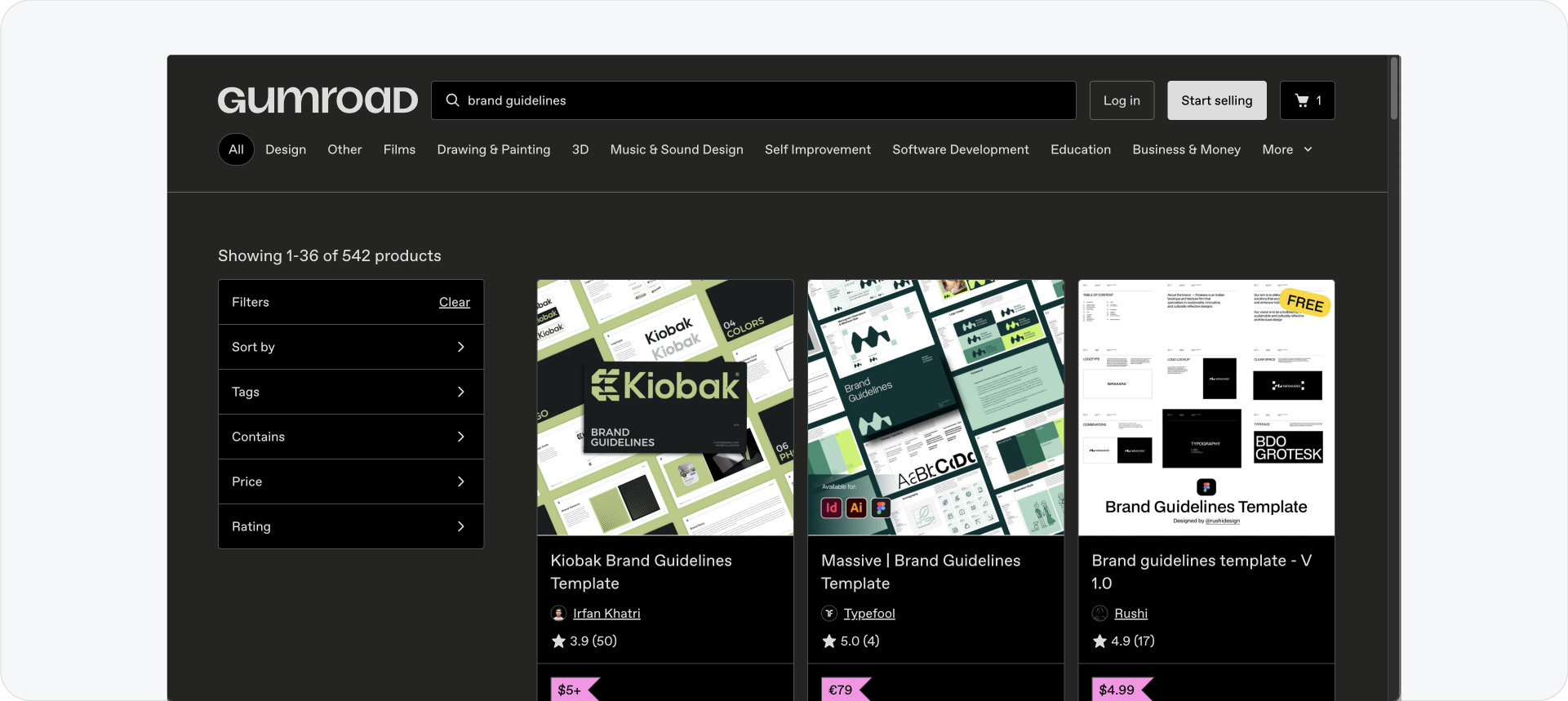Viewport: 1568px width, 701px height.
Task: Expand the Contains filter
Action: pyautogui.click(x=351, y=437)
